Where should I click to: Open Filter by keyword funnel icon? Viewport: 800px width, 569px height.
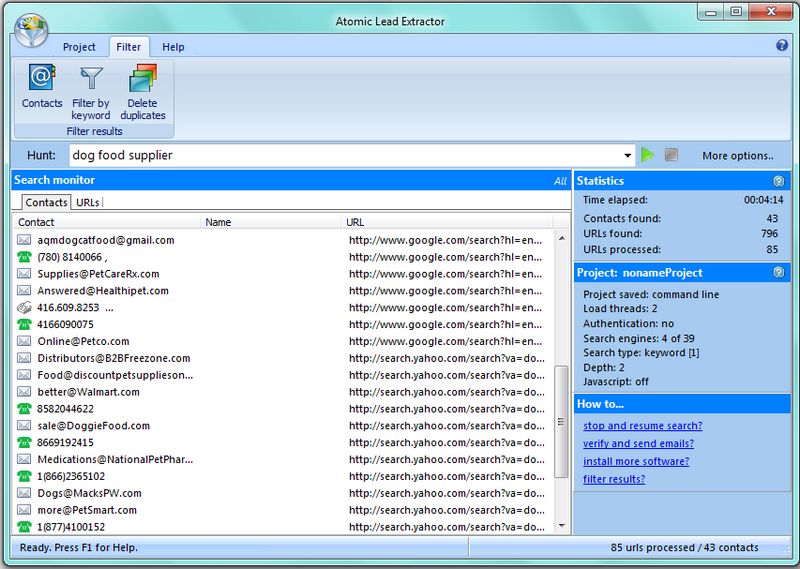coord(91,78)
